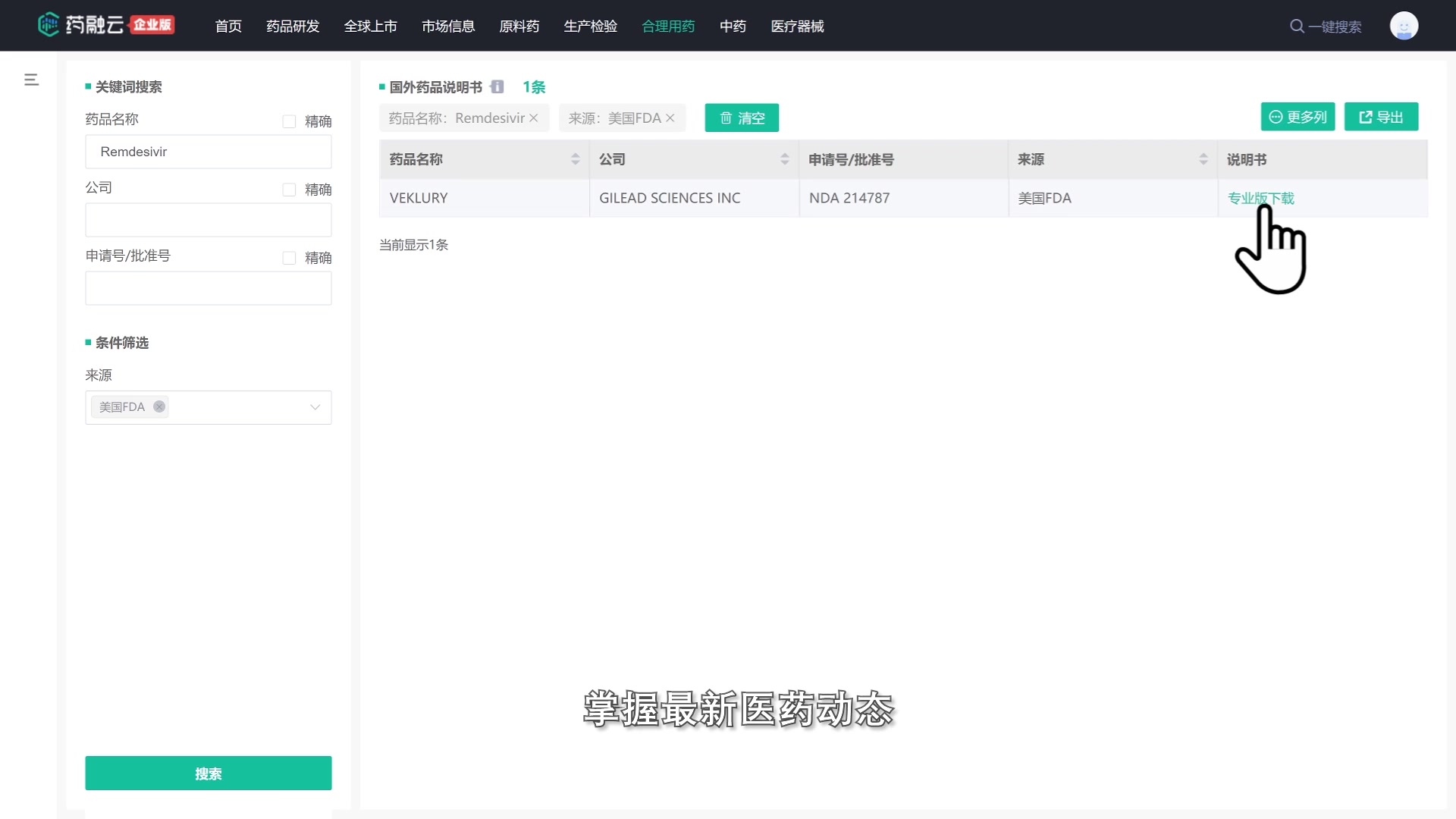Viewport: 1456px width, 819px height.
Task: Open the 医疗器械 menu
Action: (x=797, y=27)
